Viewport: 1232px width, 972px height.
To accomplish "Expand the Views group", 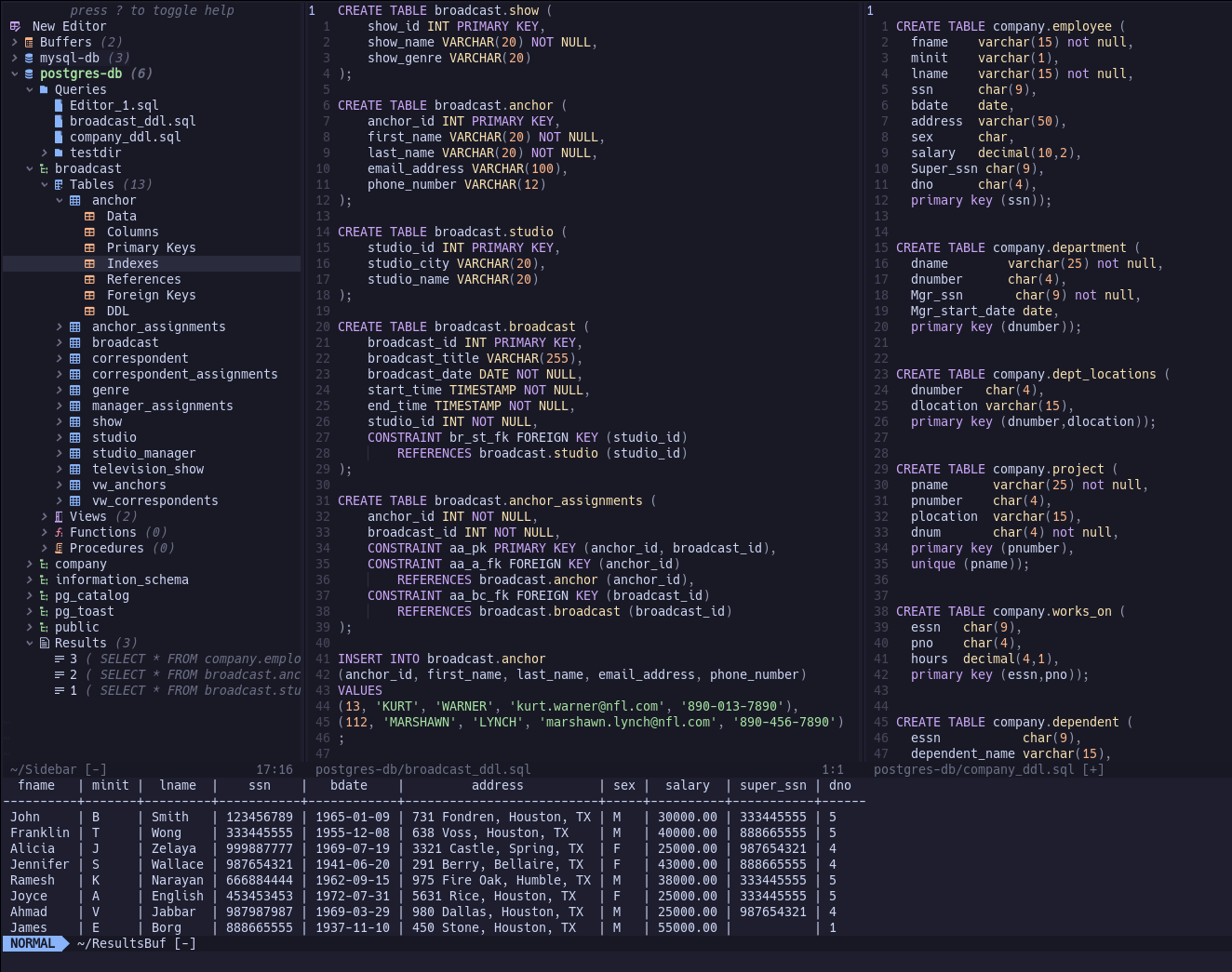I will coord(44,516).
